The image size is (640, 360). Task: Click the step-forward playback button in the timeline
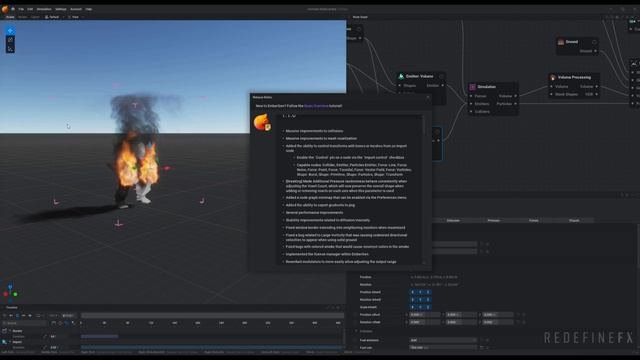24,316
